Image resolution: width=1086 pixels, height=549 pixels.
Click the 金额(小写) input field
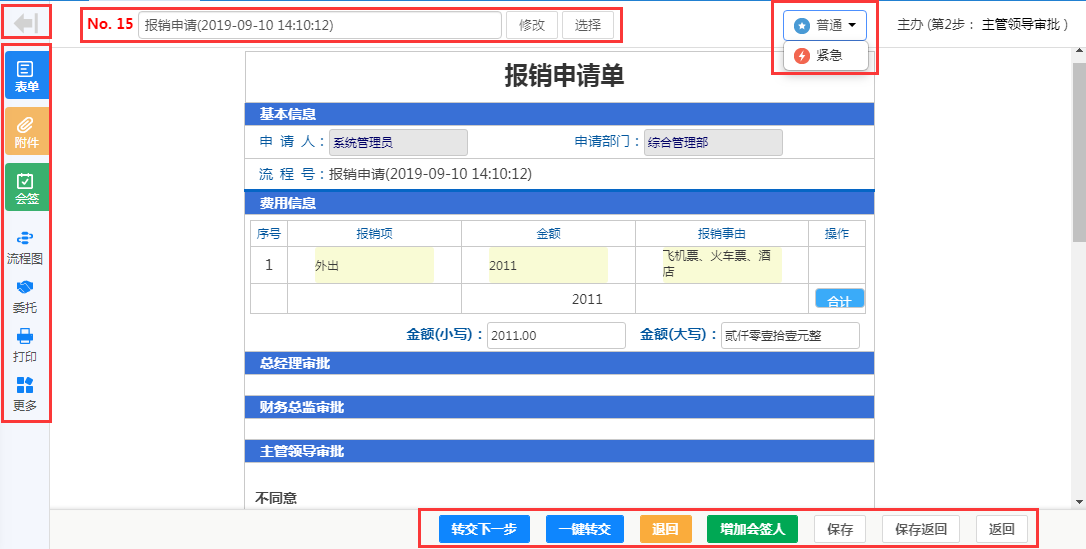click(556, 336)
